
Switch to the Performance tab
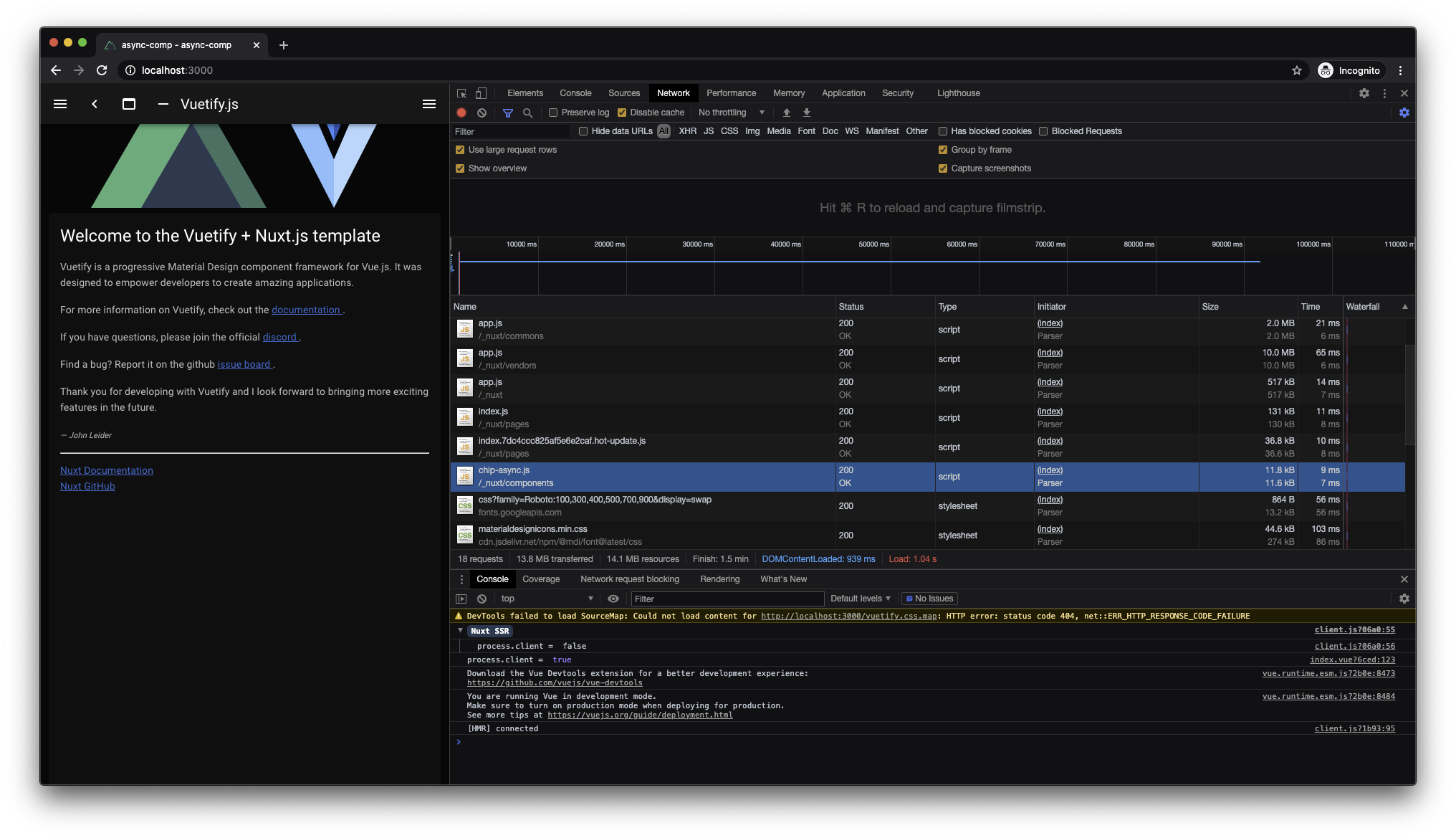pos(731,93)
